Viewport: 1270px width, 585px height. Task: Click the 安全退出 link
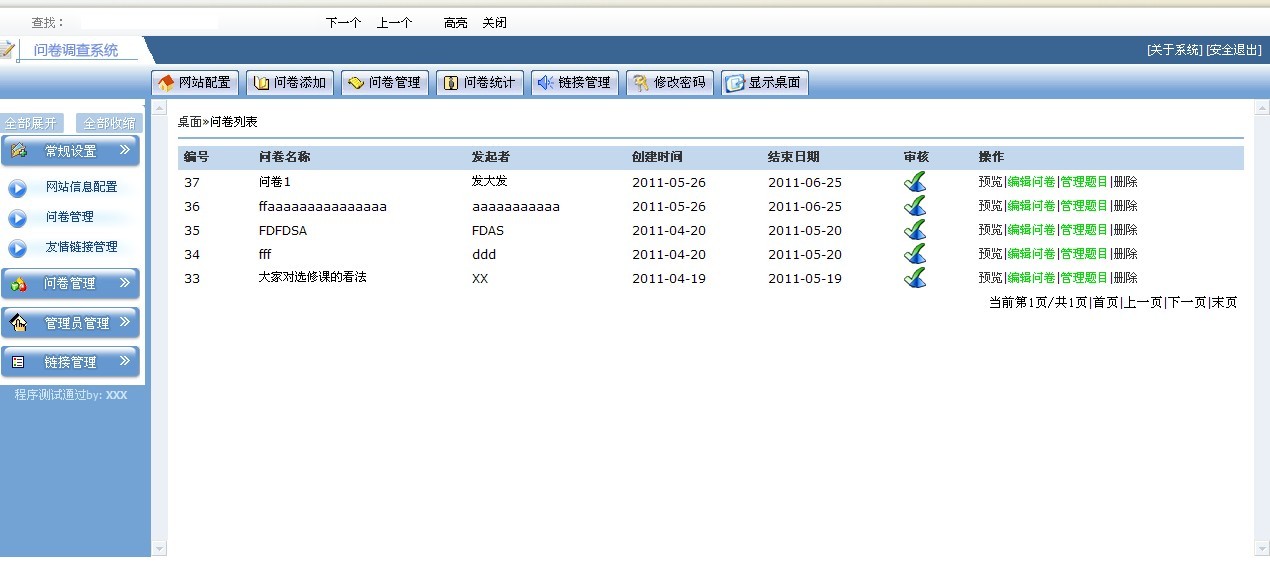[1234, 50]
